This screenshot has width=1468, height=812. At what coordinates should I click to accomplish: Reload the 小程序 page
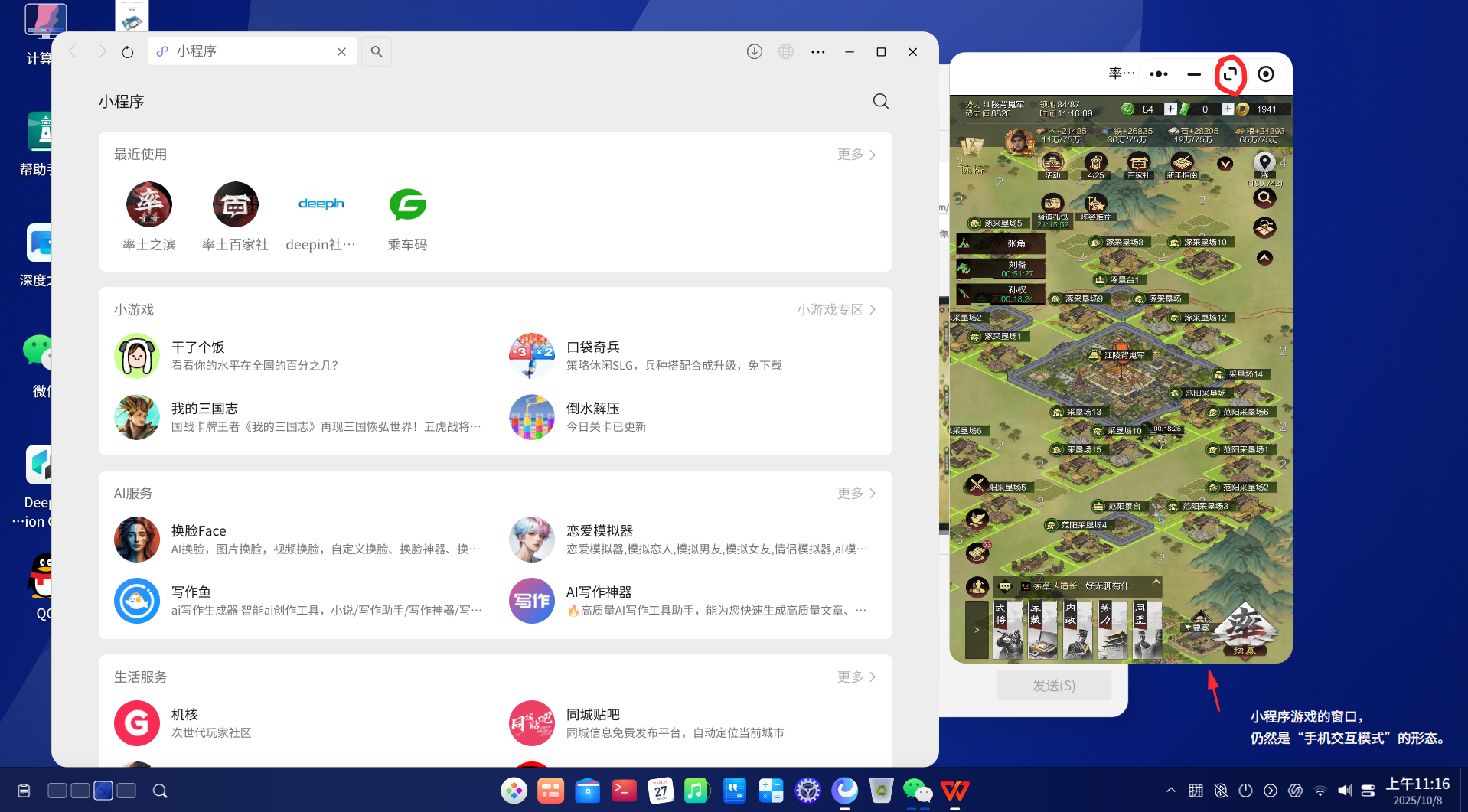point(127,52)
